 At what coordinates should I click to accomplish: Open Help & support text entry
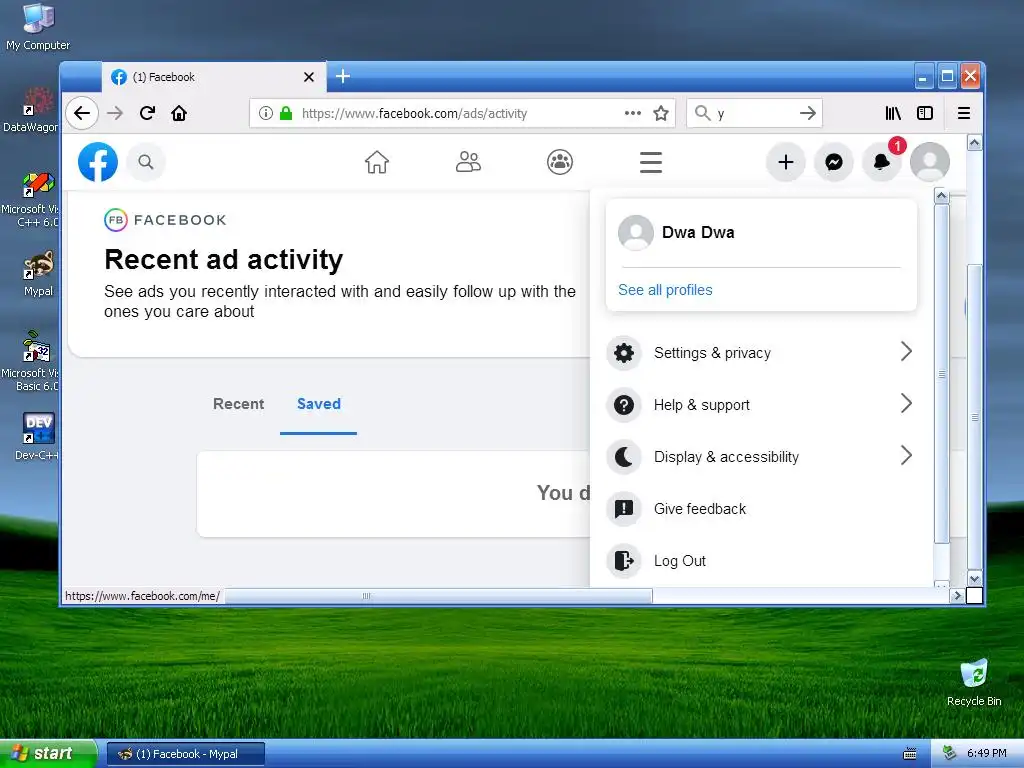(x=701, y=405)
